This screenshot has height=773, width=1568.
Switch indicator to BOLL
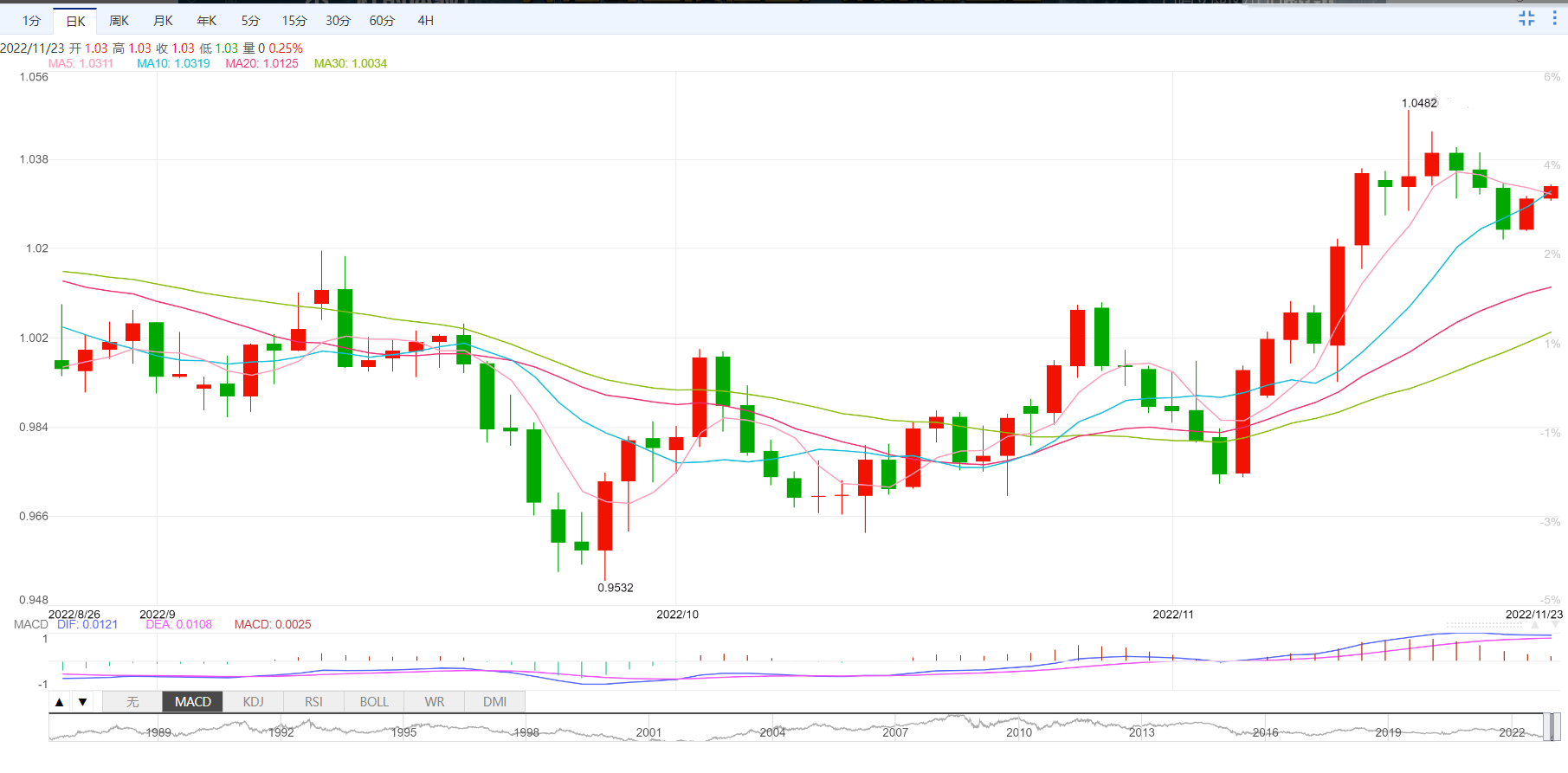pos(374,702)
